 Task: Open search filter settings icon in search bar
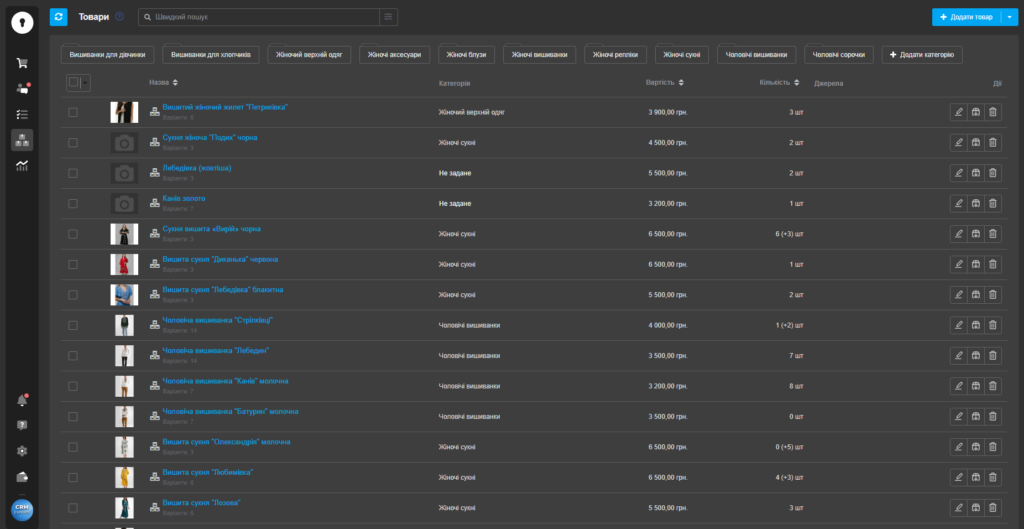388,17
